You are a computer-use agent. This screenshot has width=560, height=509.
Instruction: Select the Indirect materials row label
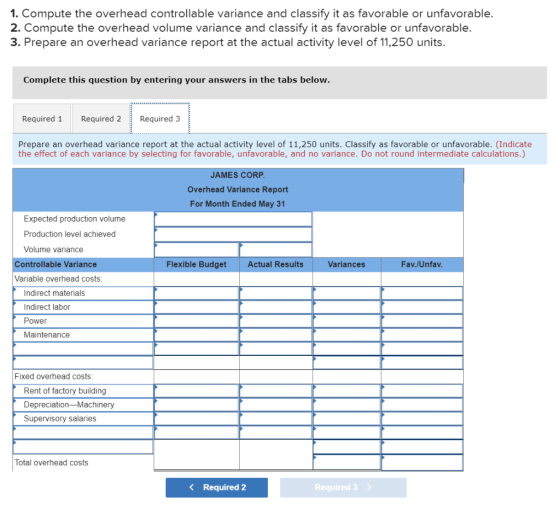[83, 293]
